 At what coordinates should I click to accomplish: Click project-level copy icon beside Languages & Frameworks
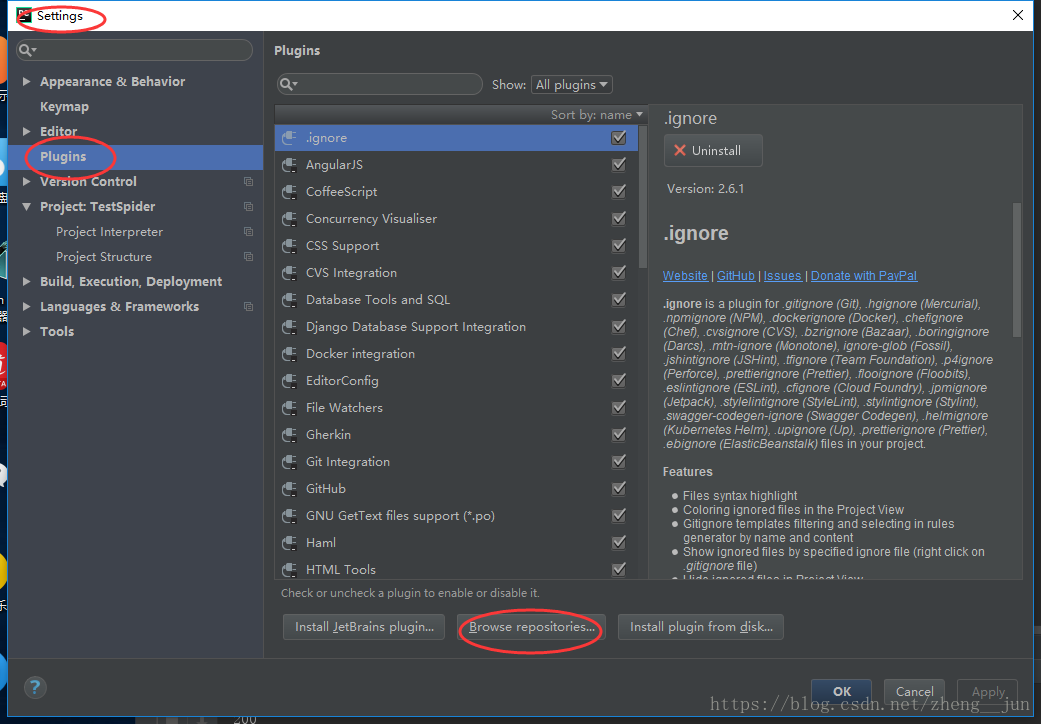click(x=248, y=307)
